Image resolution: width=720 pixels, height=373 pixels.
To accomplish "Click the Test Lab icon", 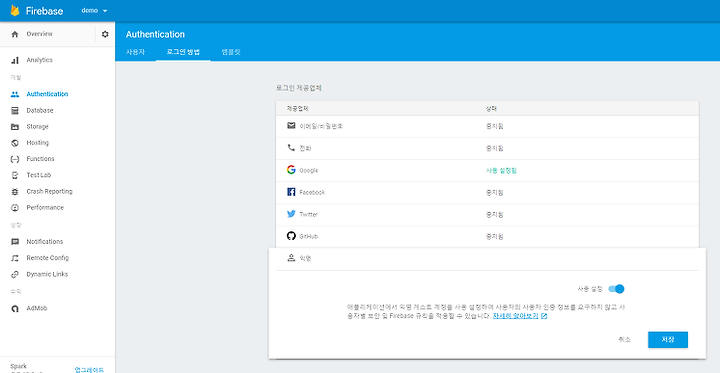I will click(x=15, y=175).
